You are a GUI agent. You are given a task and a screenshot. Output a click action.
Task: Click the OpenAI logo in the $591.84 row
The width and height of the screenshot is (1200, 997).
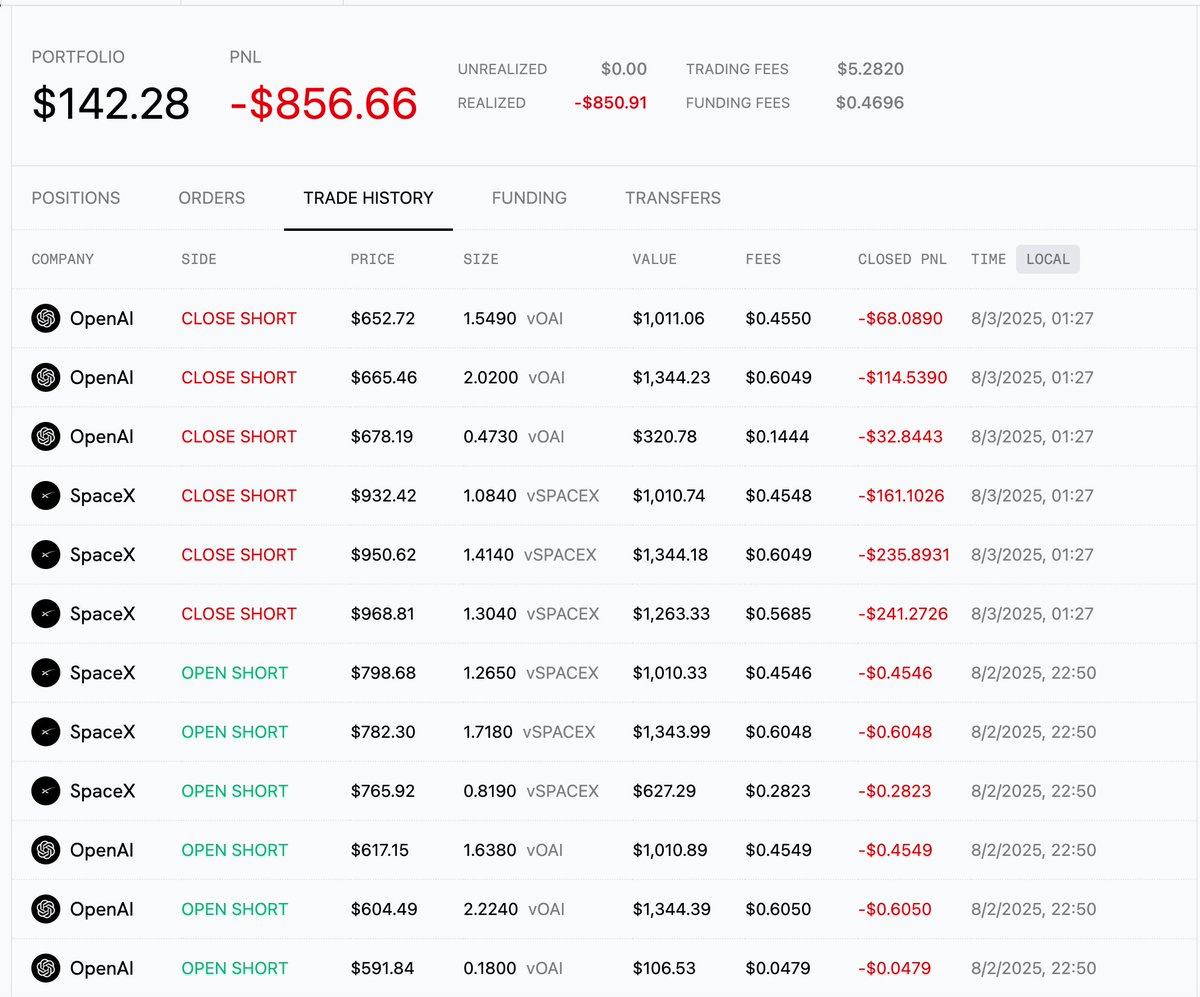pyautogui.click(x=46, y=968)
